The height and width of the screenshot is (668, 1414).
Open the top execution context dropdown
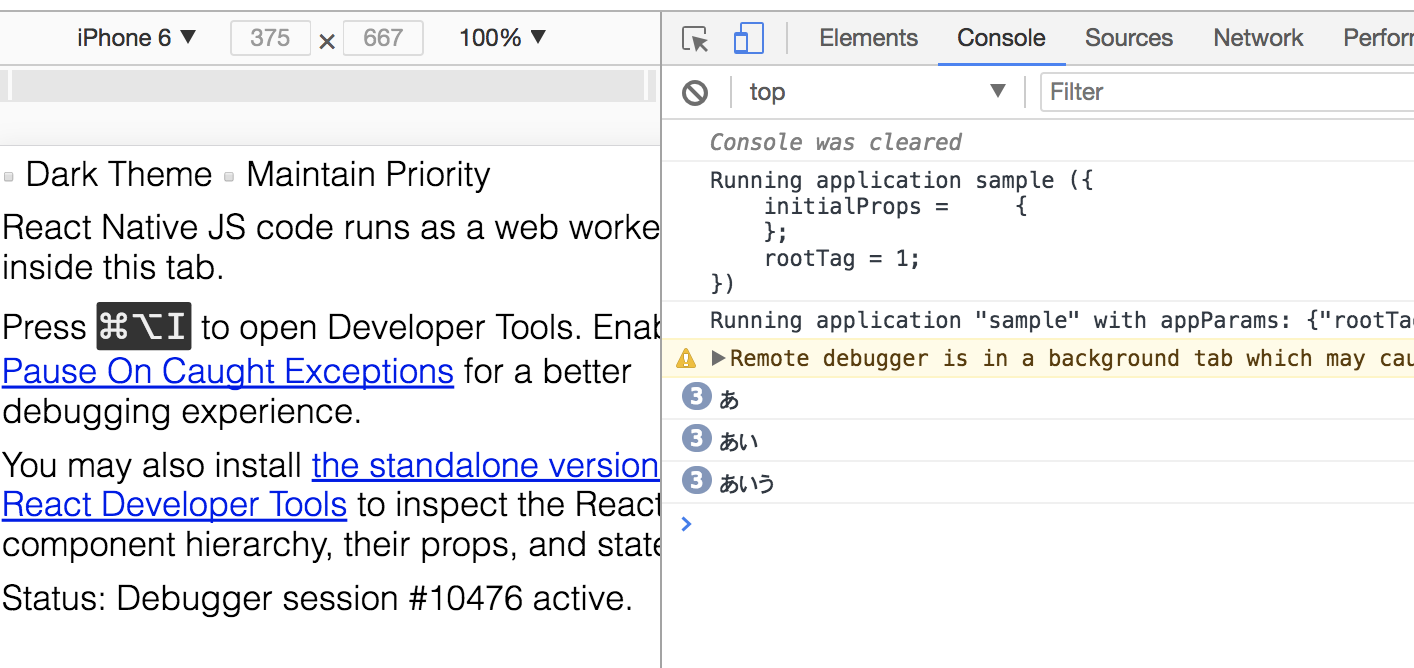(877, 92)
